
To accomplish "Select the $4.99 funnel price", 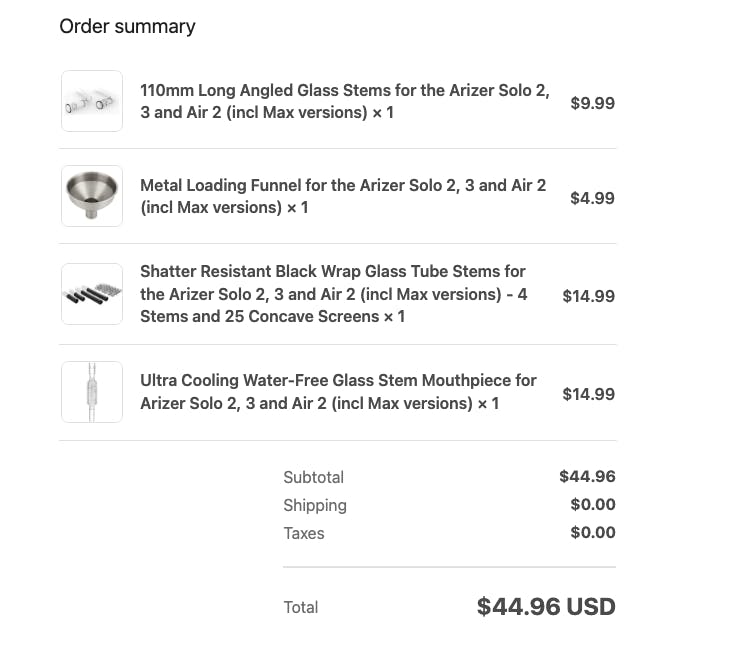I will [592, 198].
